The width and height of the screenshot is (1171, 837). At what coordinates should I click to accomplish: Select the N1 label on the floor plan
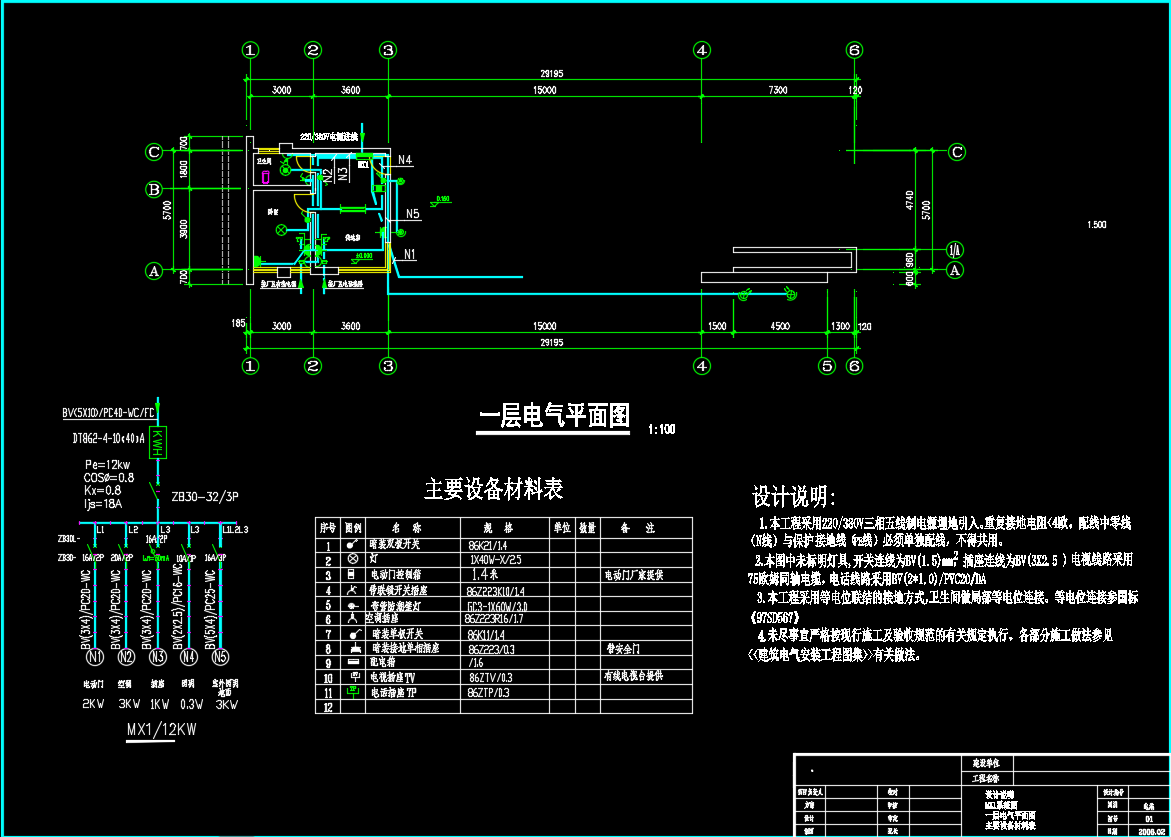point(409,255)
